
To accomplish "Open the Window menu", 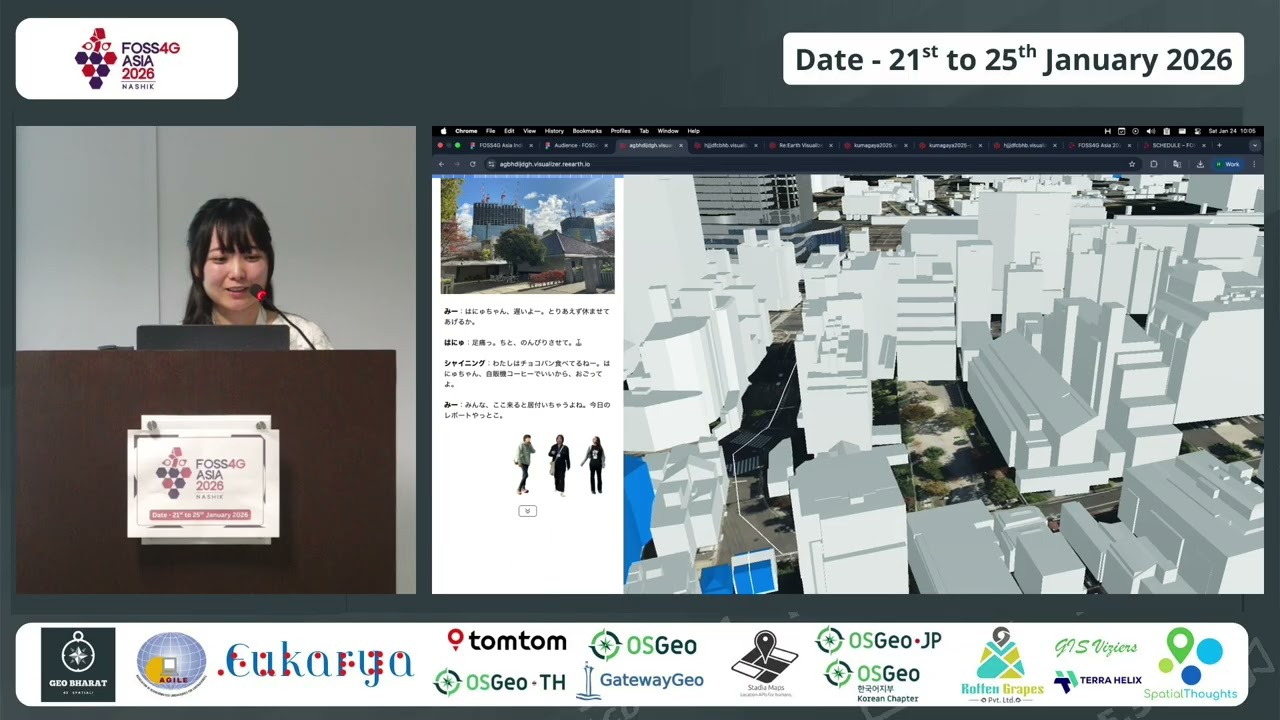I will [668, 131].
